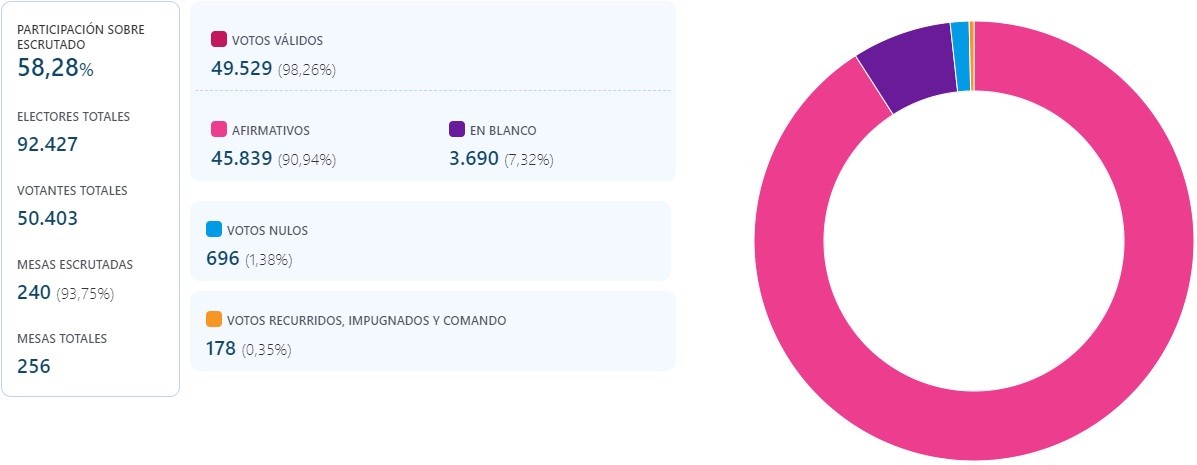Click the blue Votos Nulos legend swatch

214,229
